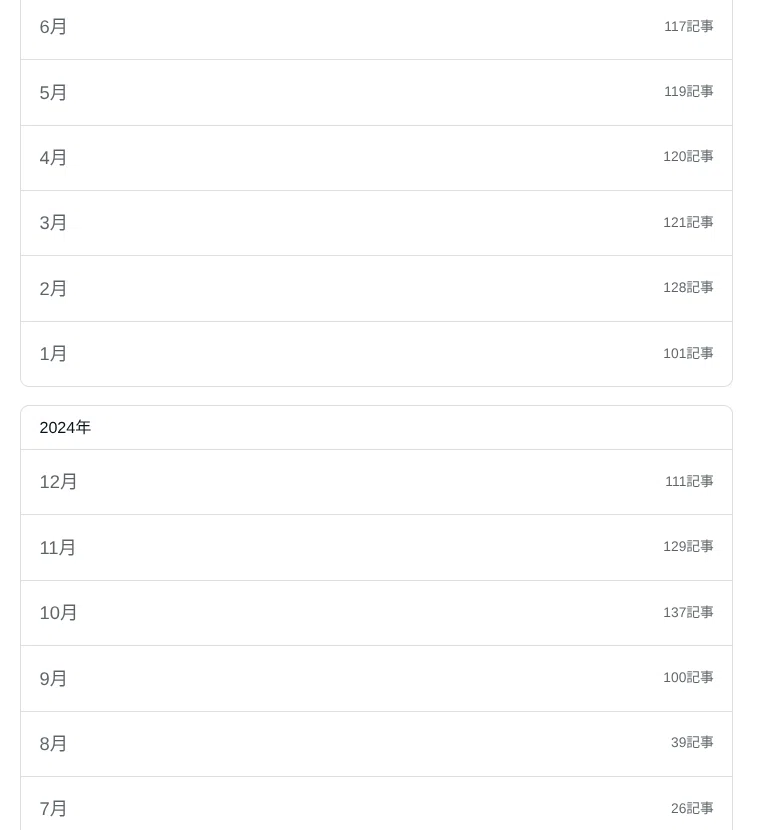
Task: Click the 137記事 count for October
Action: (688, 612)
